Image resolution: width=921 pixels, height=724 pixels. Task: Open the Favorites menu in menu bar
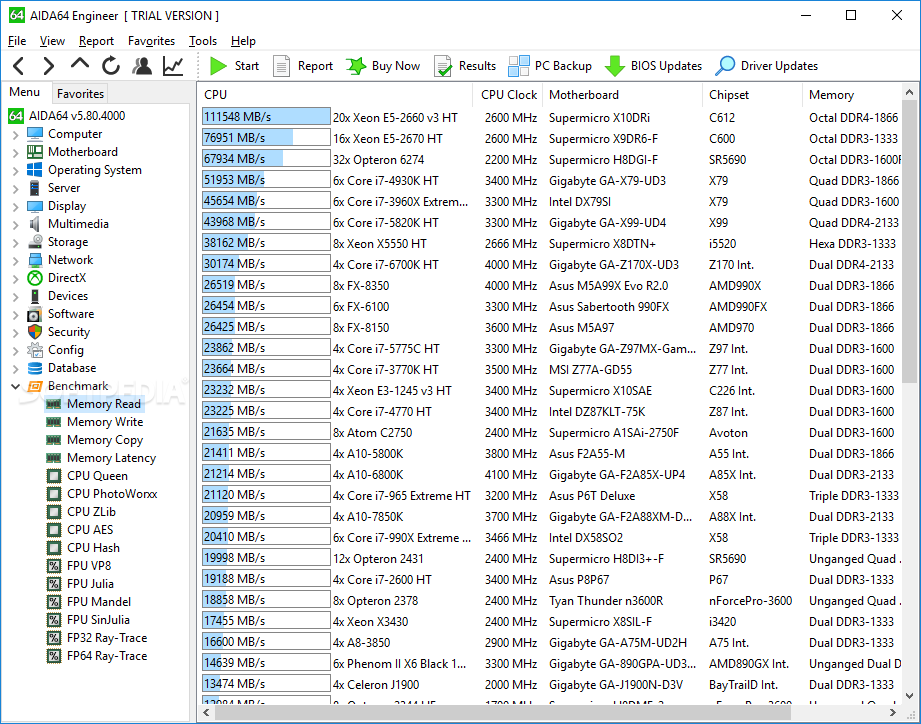[152, 41]
